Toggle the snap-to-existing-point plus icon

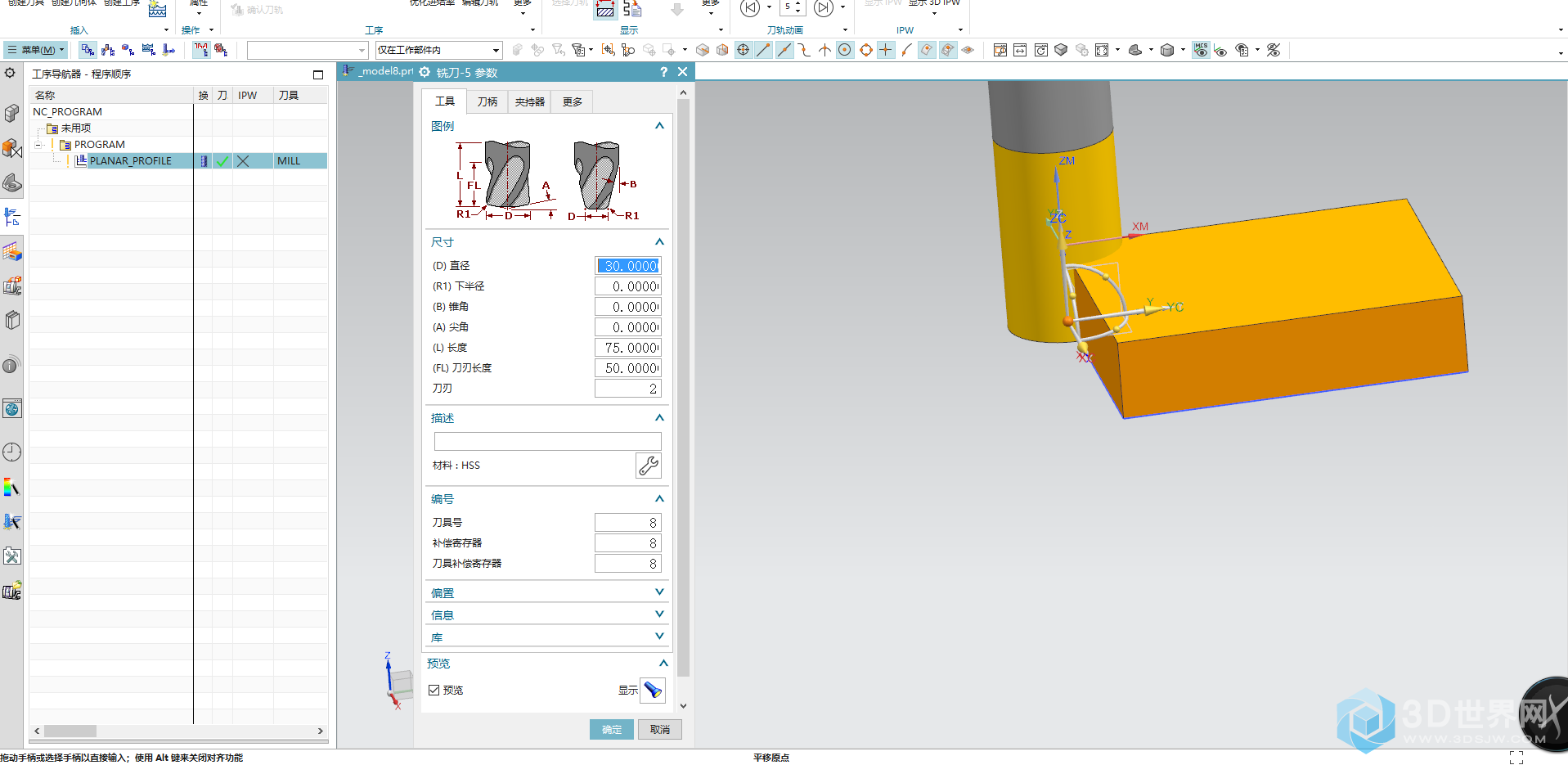pyautogui.click(x=886, y=50)
